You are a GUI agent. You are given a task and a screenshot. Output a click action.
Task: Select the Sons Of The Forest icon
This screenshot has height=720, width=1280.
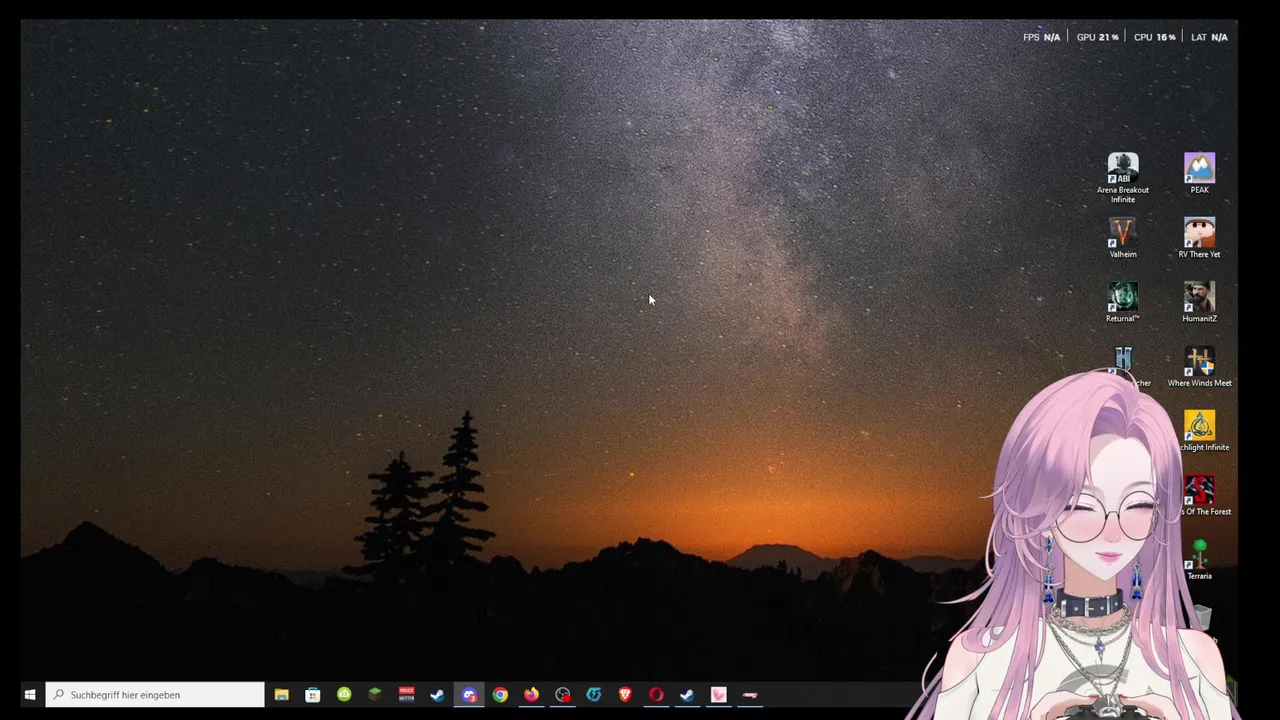coord(1201,496)
